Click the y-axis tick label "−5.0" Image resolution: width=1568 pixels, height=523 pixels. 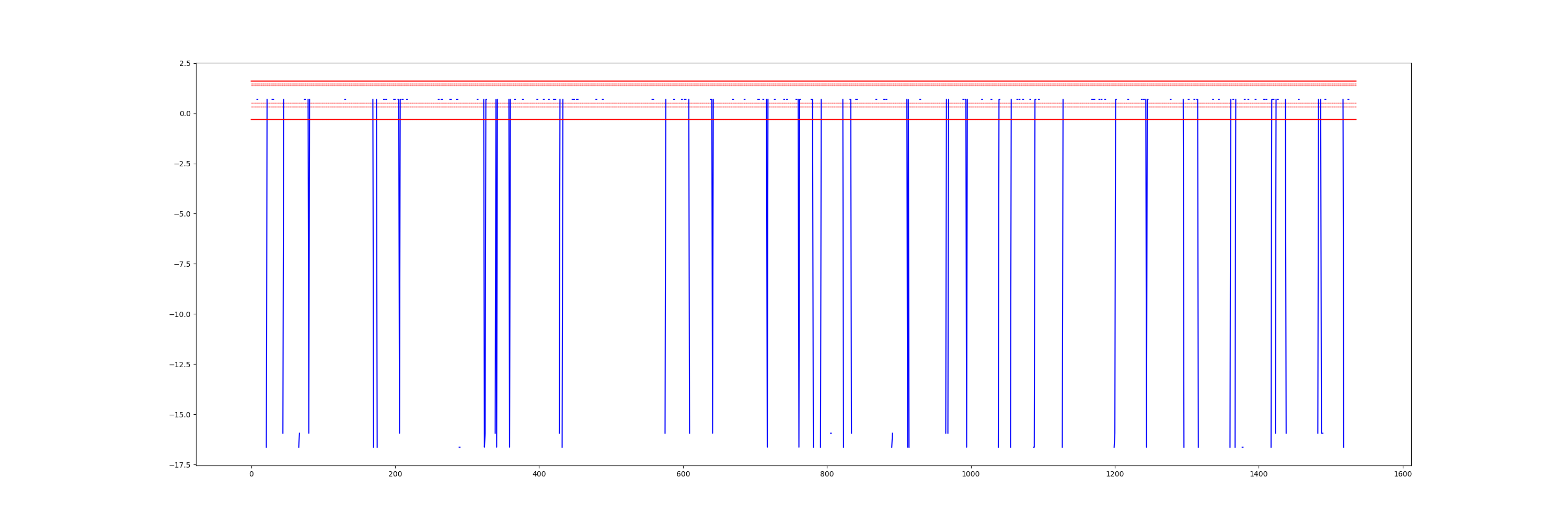click(182, 214)
